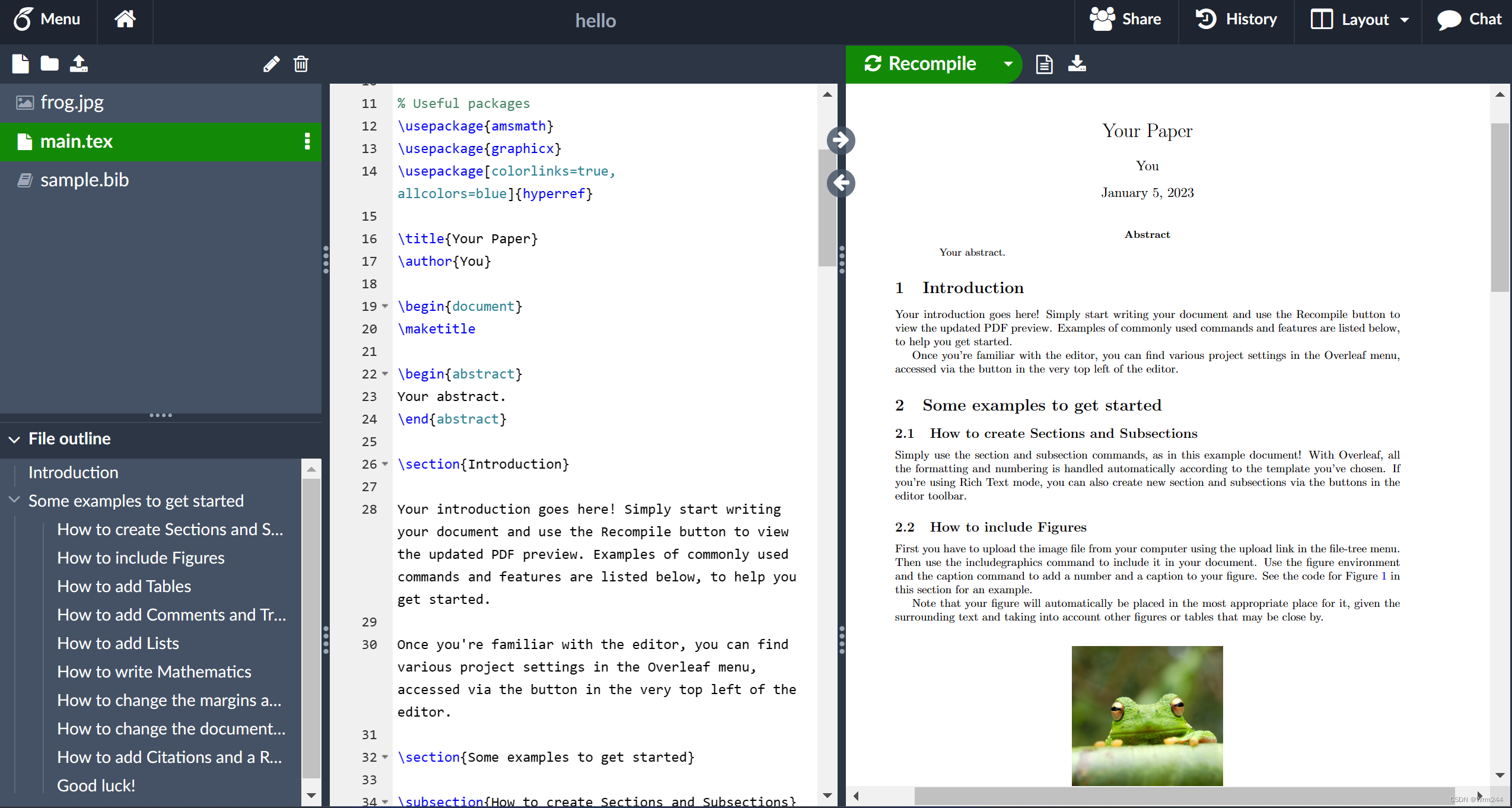Click the Recompile button
Image resolution: width=1512 pixels, height=808 pixels.
[921, 63]
